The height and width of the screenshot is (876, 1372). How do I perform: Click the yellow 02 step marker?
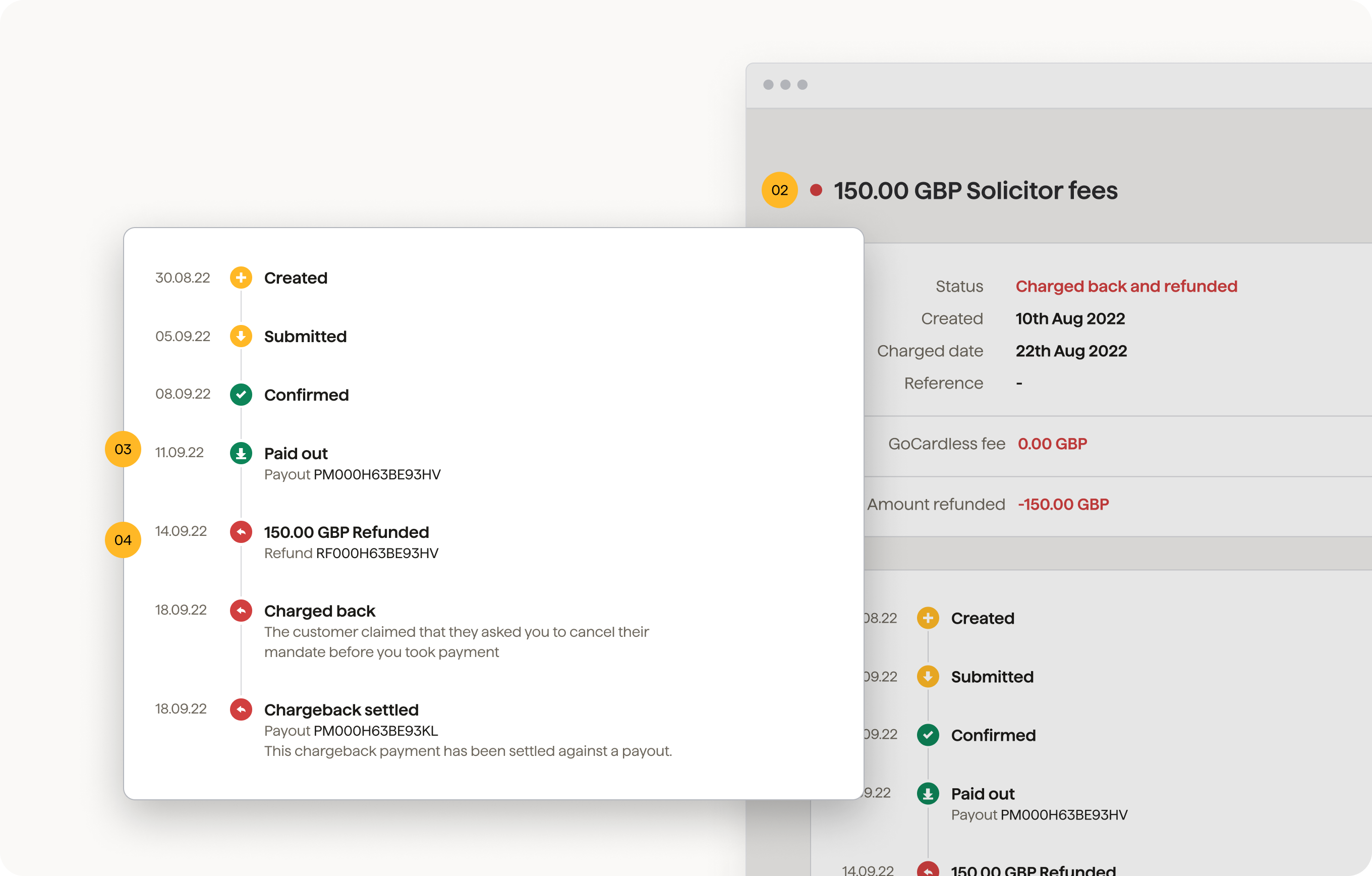[779, 190]
